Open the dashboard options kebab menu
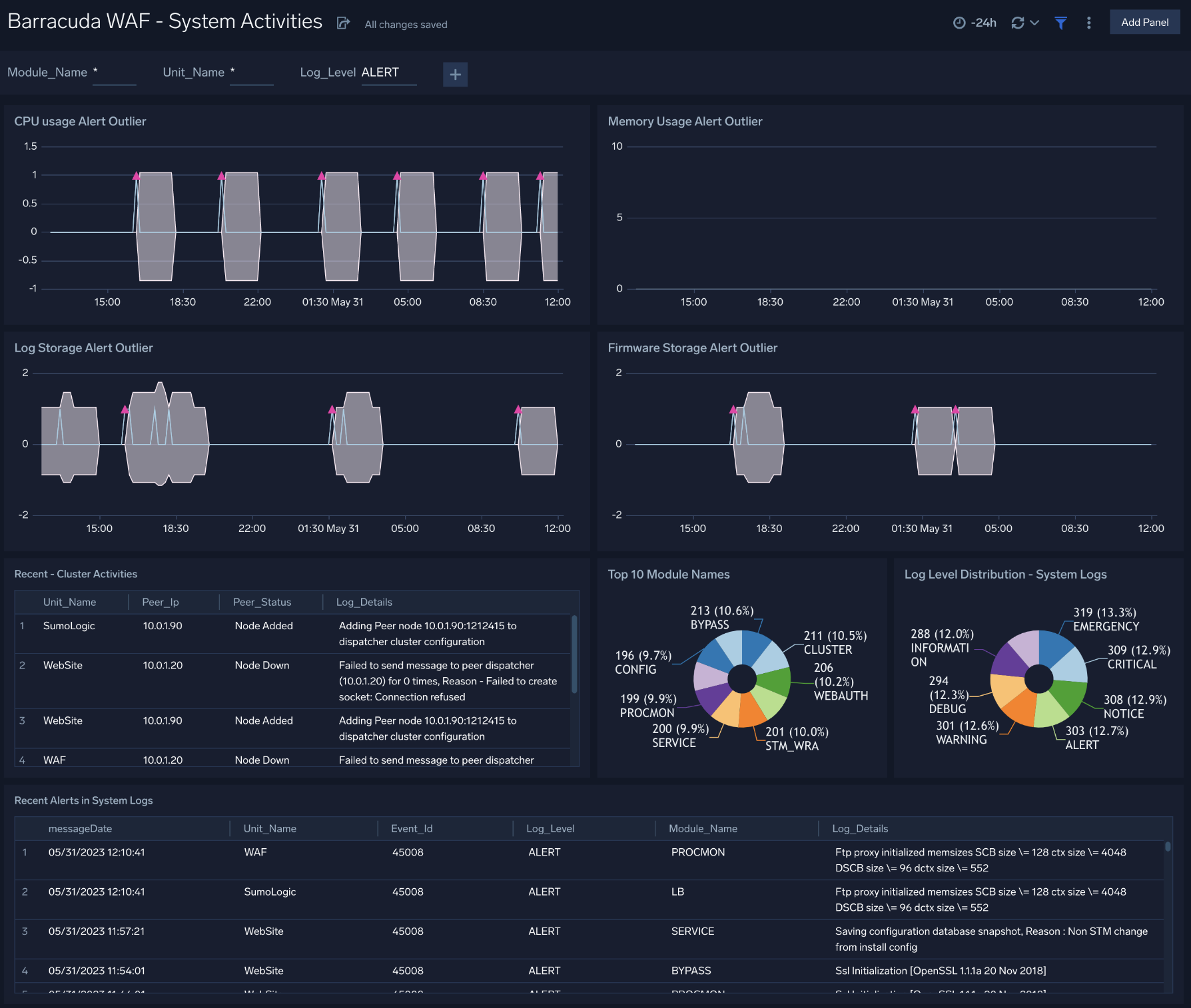Viewport: 1191px width, 1008px height. (x=1088, y=22)
